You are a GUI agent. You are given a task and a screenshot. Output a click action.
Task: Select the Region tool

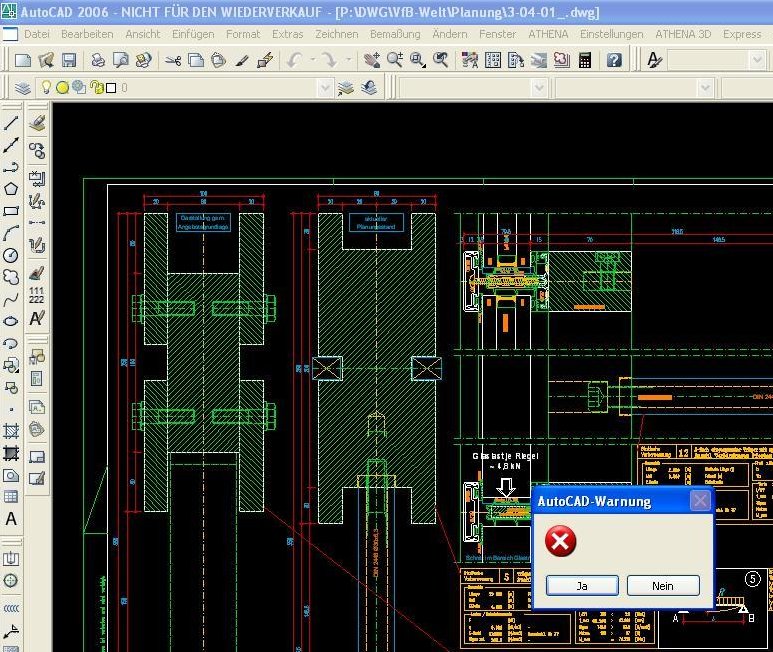[11, 475]
